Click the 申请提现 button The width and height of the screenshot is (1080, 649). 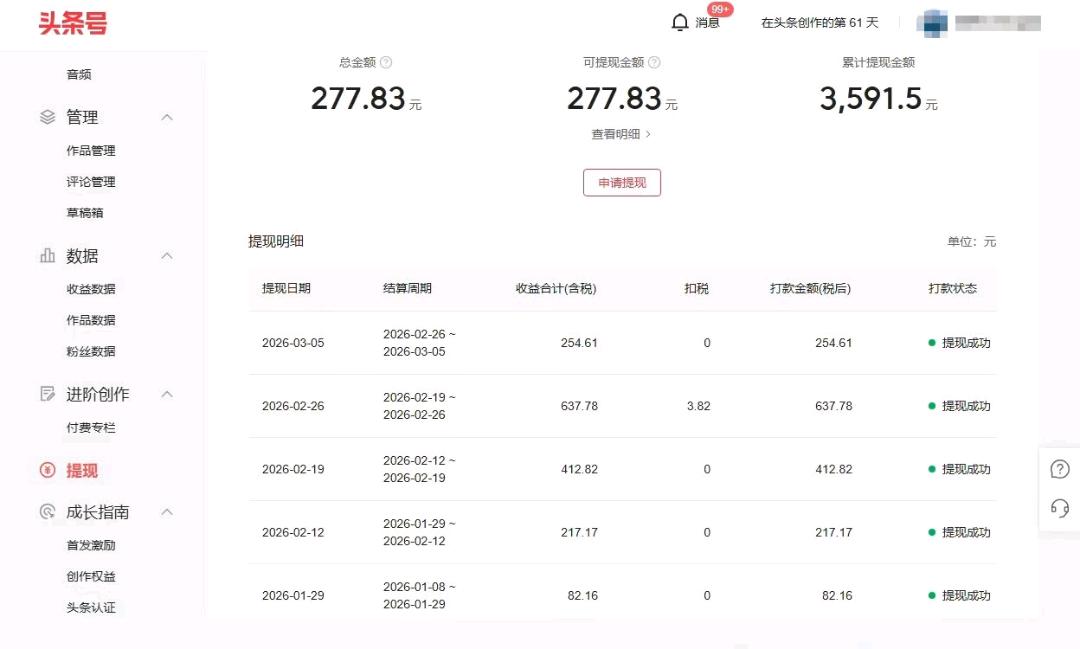(x=622, y=182)
